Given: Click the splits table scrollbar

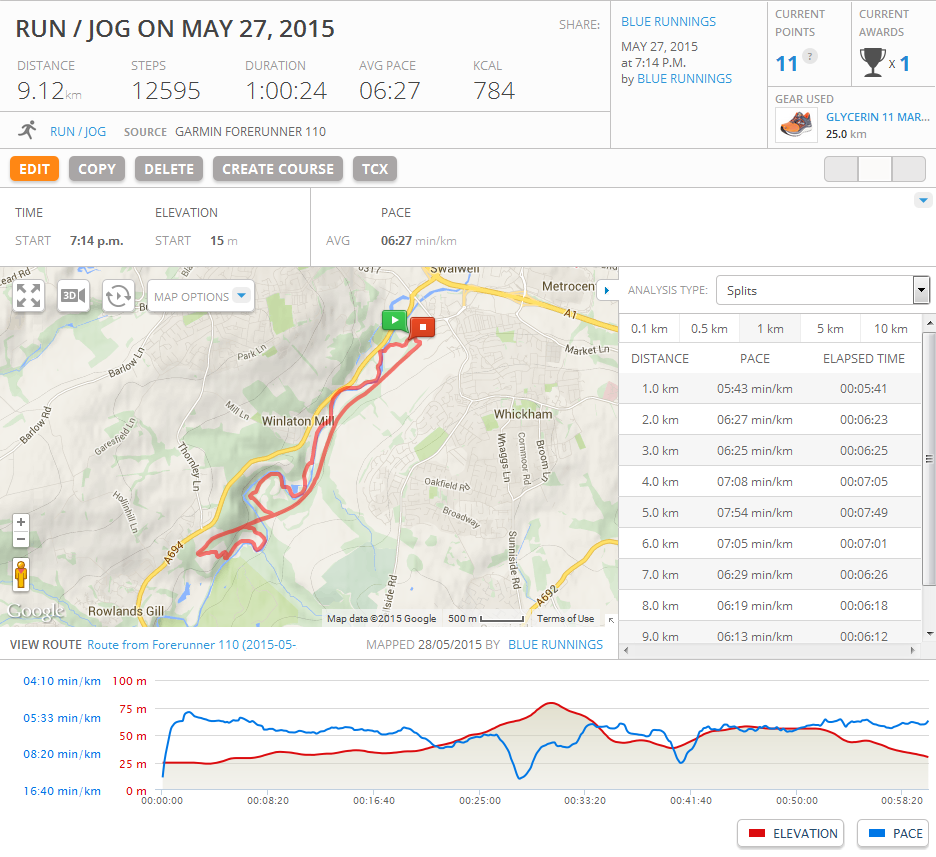Looking at the screenshot, I should tap(929, 480).
